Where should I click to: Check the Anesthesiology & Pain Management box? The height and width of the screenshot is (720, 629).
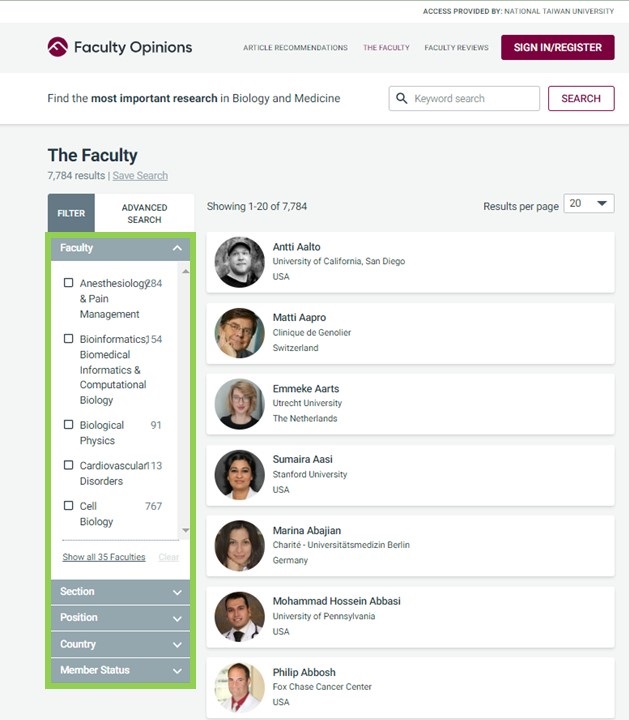pyautogui.click(x=68, y=283)
